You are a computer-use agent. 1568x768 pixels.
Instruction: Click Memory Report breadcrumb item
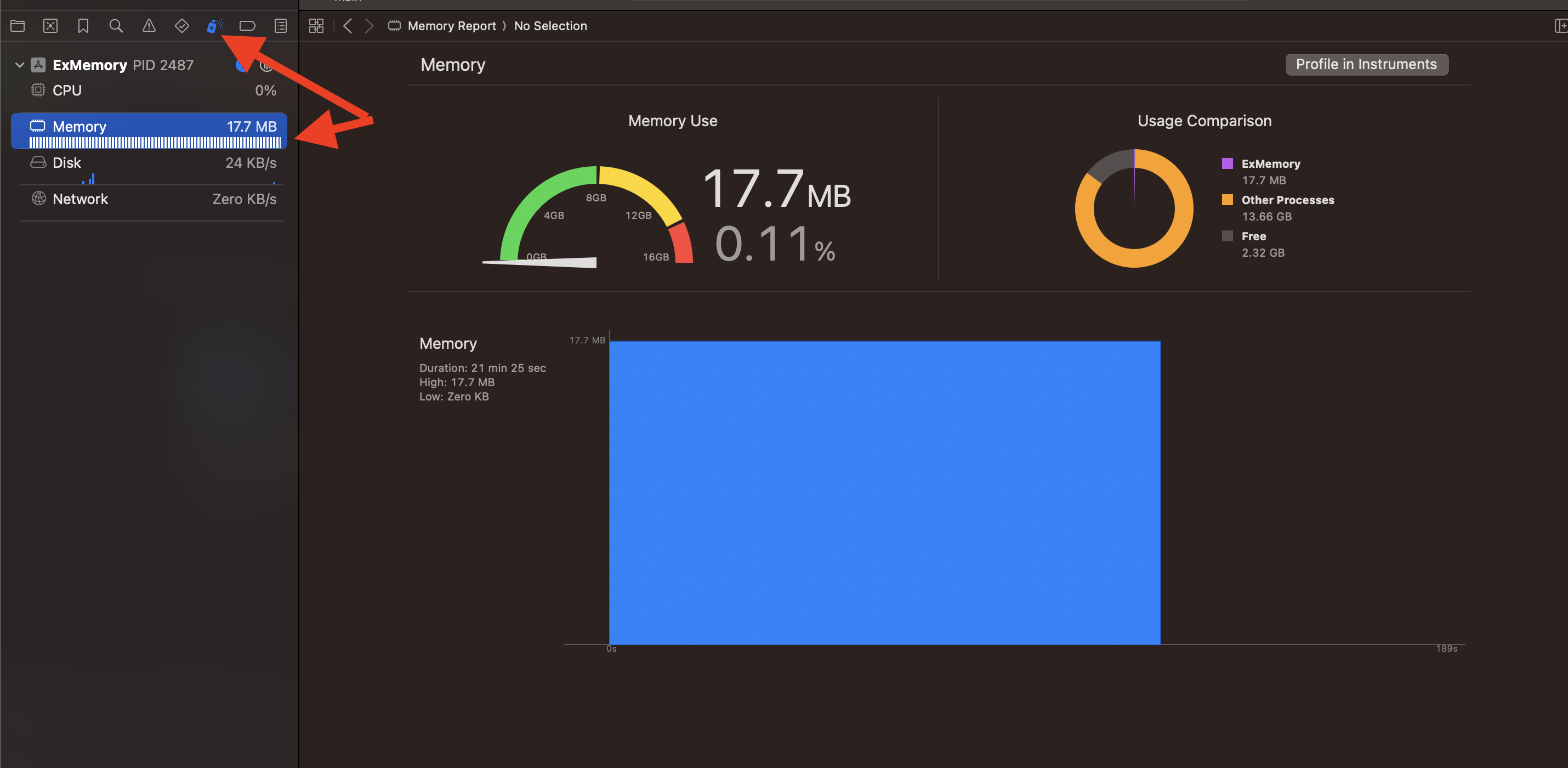click(451, 26)
